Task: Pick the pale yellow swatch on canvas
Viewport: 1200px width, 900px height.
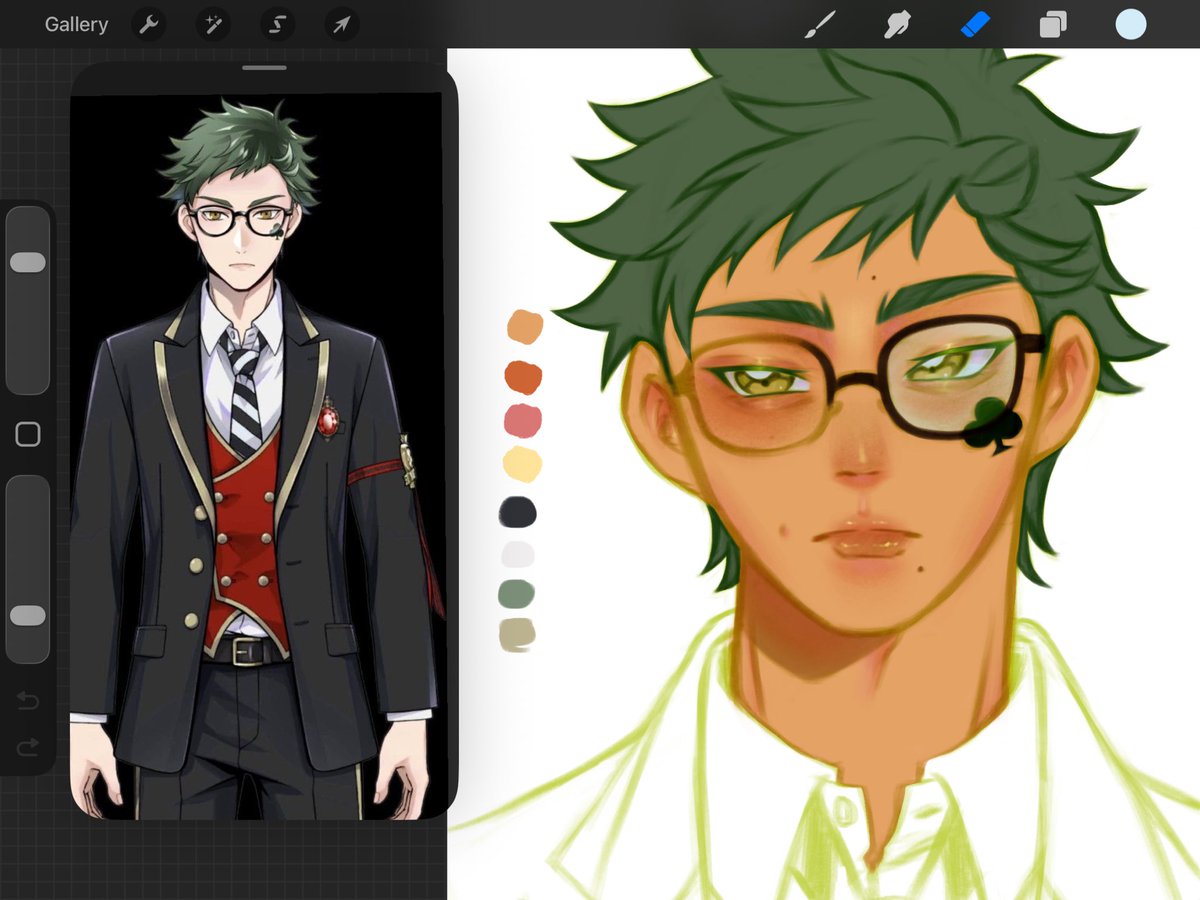Action: click(x=521, y=465)
